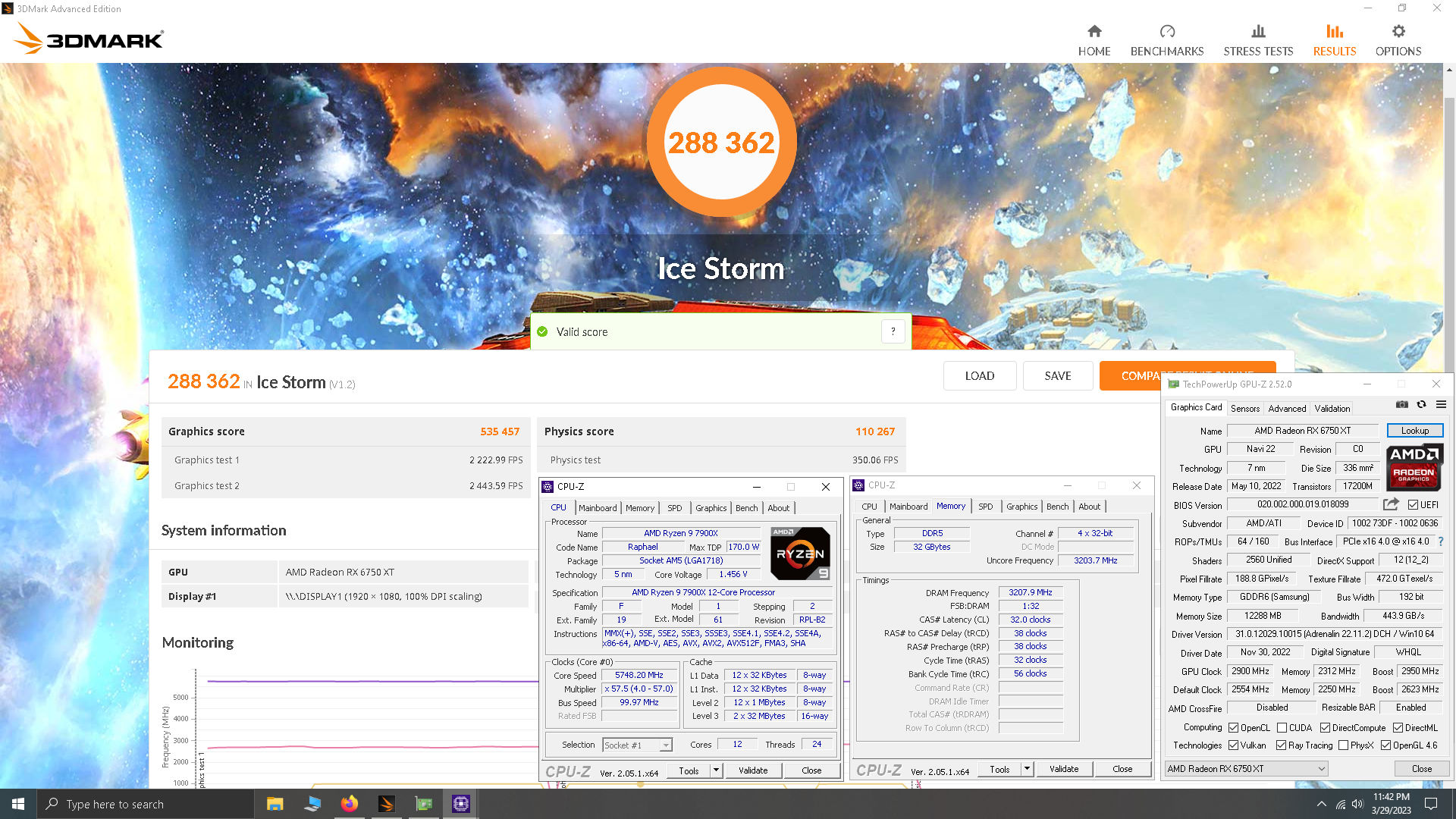Open the notification center
The width and height of the screenshot is (1456, 819).
[1431, 804]
